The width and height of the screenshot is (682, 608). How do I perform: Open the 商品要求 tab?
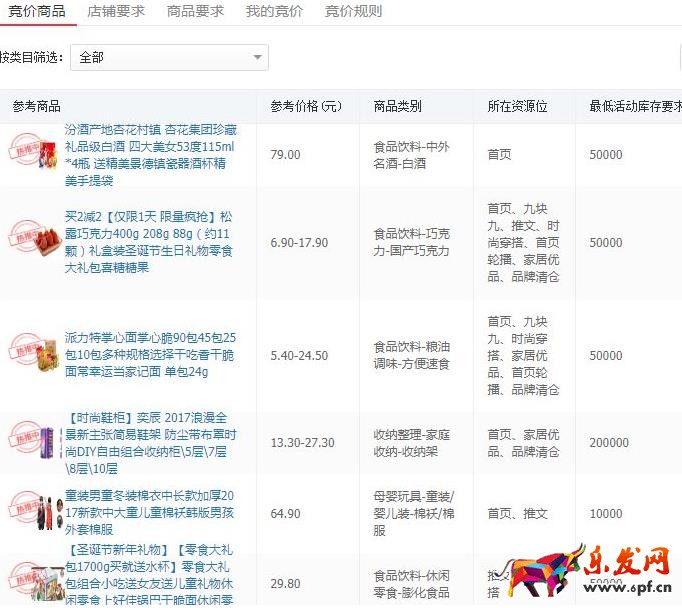point(194,12)
